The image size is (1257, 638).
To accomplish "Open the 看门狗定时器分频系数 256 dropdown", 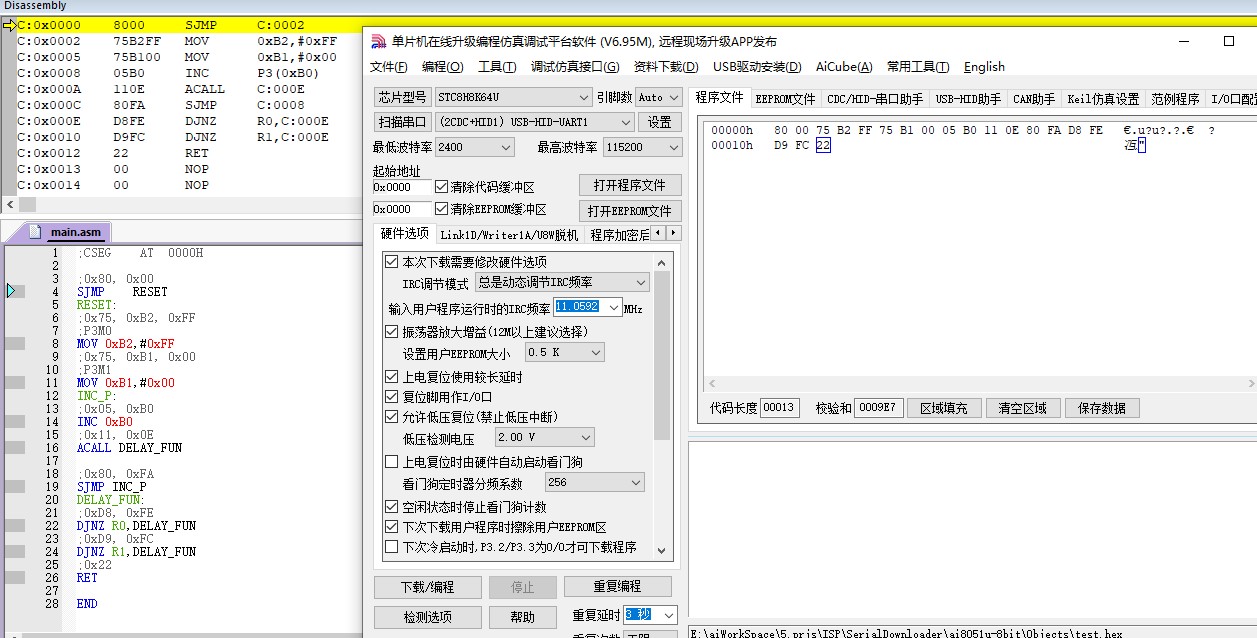I will coord(594,483).
